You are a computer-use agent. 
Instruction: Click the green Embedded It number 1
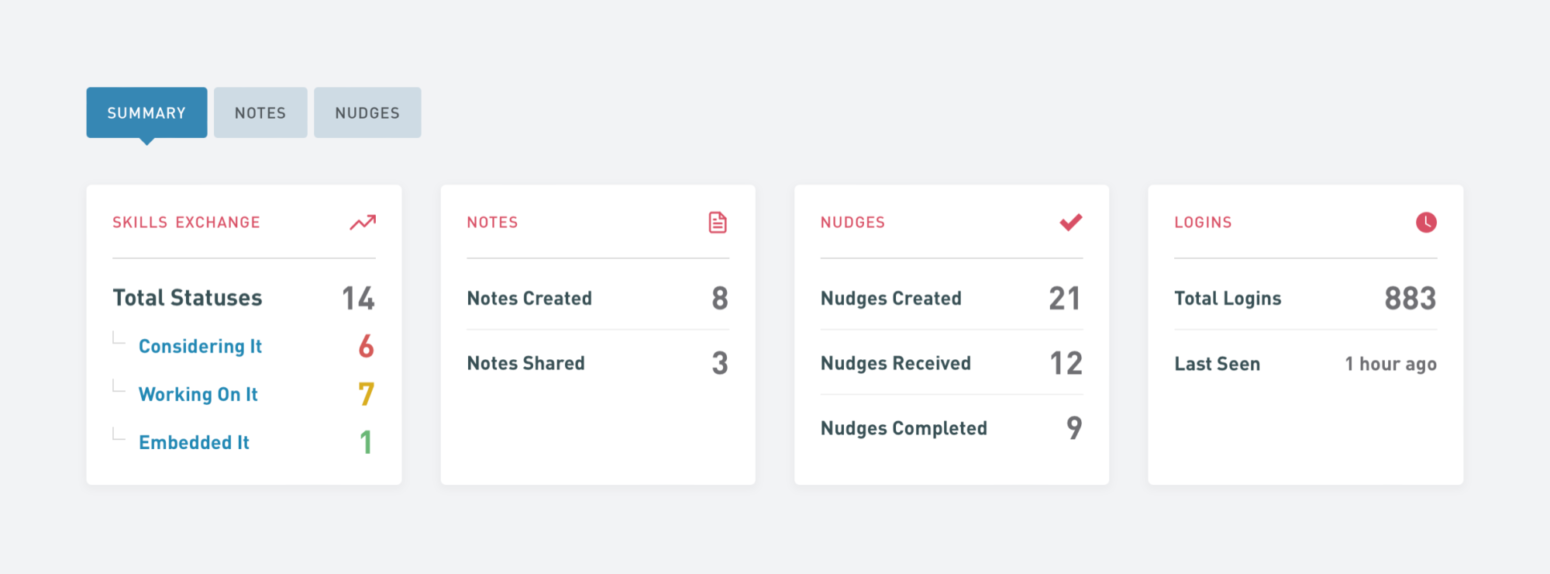(366, 442)
